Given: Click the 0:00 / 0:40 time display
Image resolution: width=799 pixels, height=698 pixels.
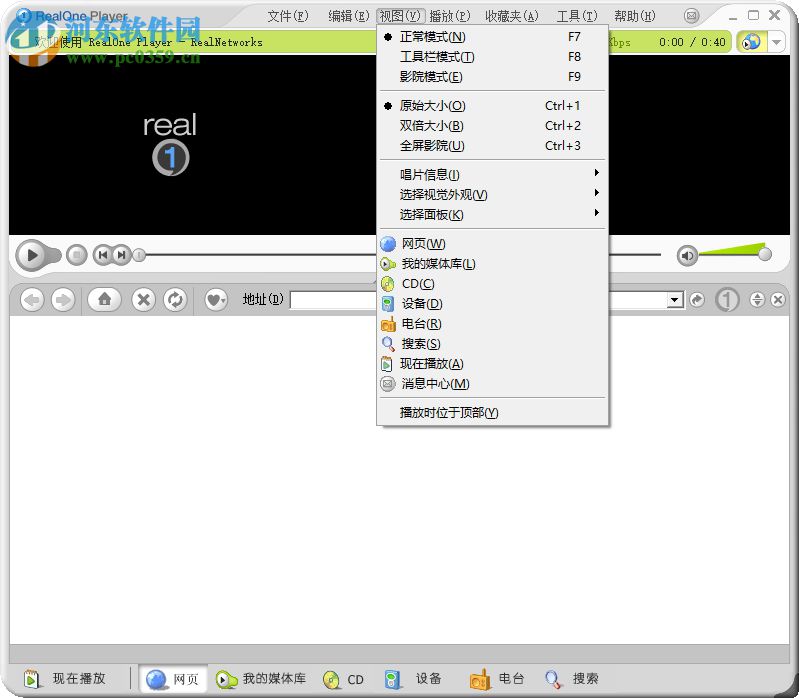Looking at the screenshot, I should [x=691, y=42].
